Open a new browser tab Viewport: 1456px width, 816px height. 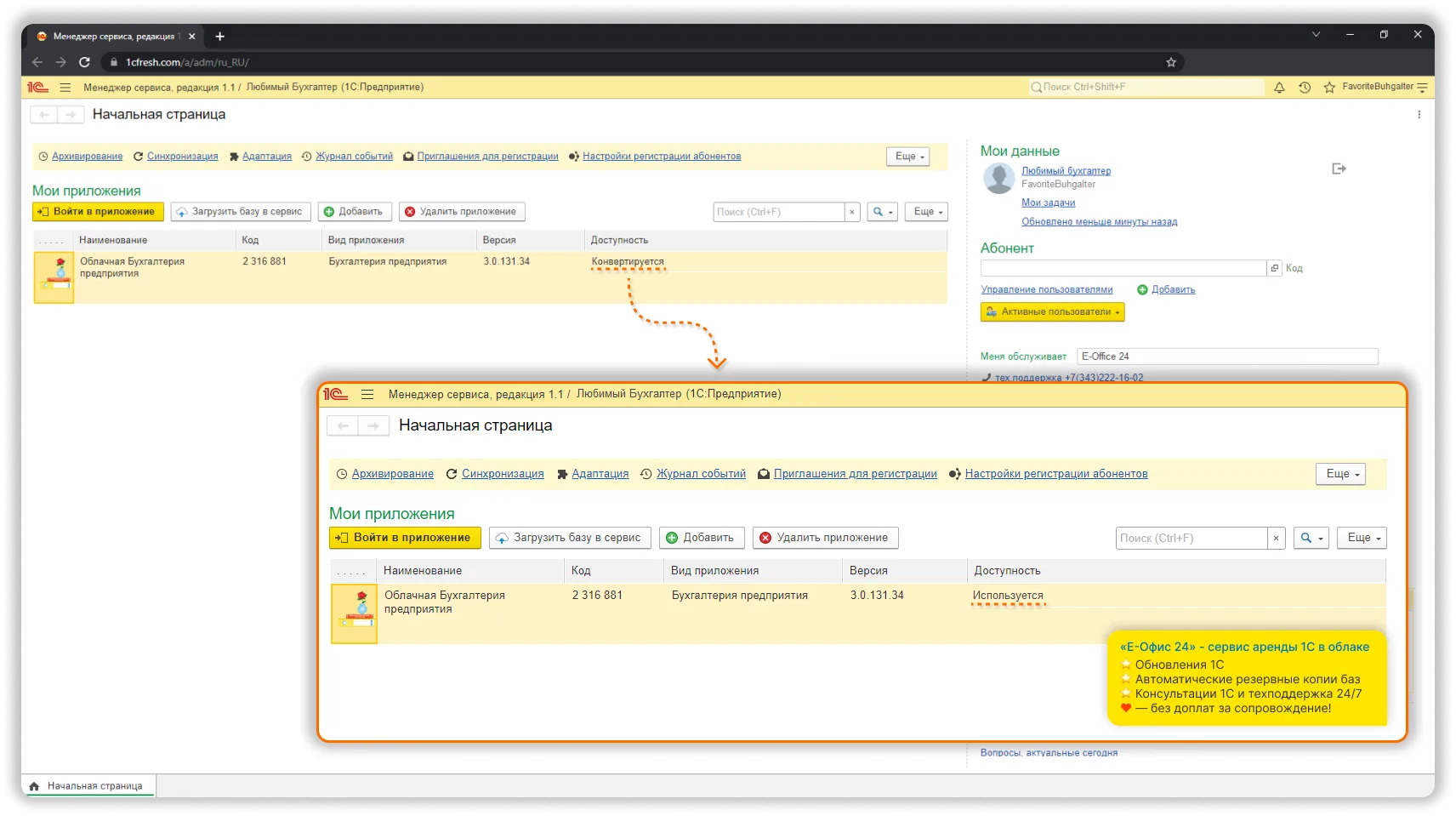pos(219,36)
